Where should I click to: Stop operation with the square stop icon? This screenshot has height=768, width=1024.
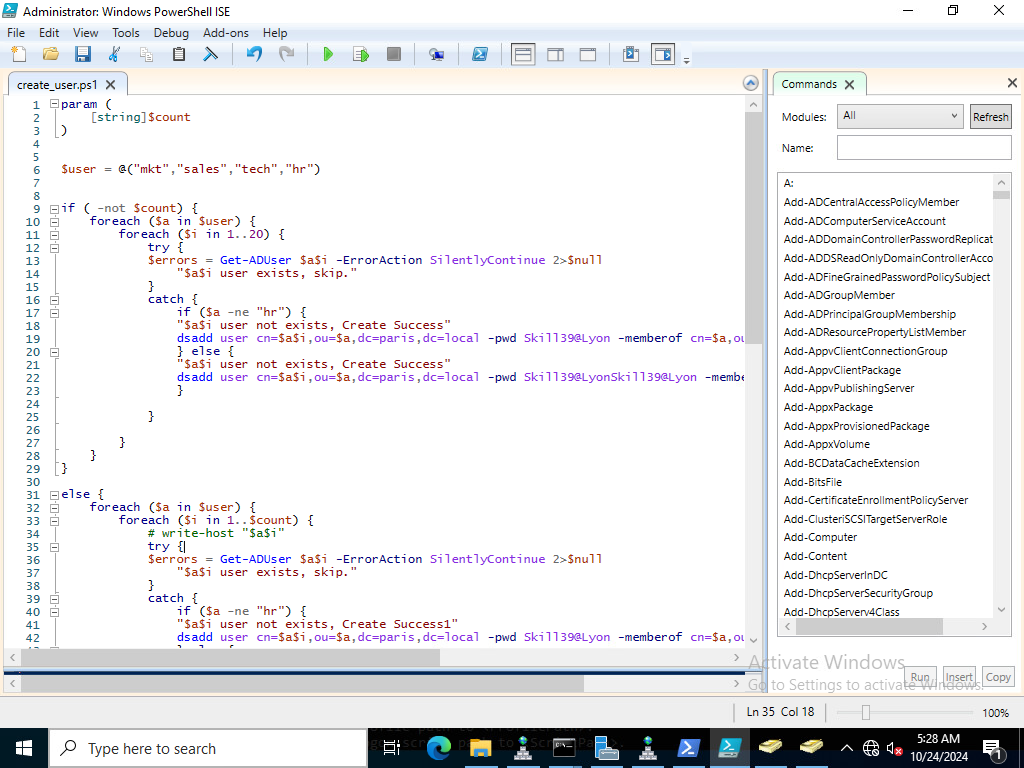(394, 54)
